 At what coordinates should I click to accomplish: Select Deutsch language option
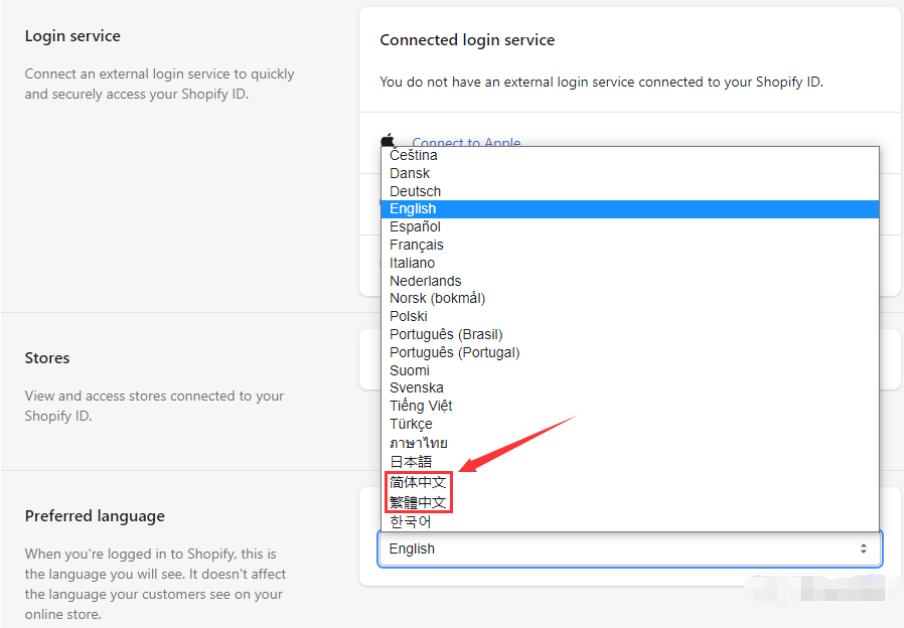tap(415, 191)
